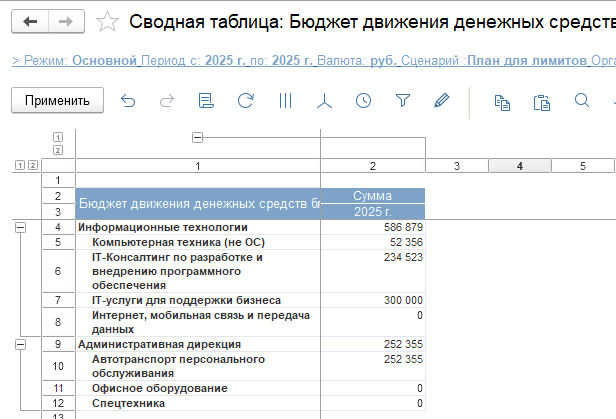
Task: Collapse the Административная дирекция row group
Action: tap(20, 344)
